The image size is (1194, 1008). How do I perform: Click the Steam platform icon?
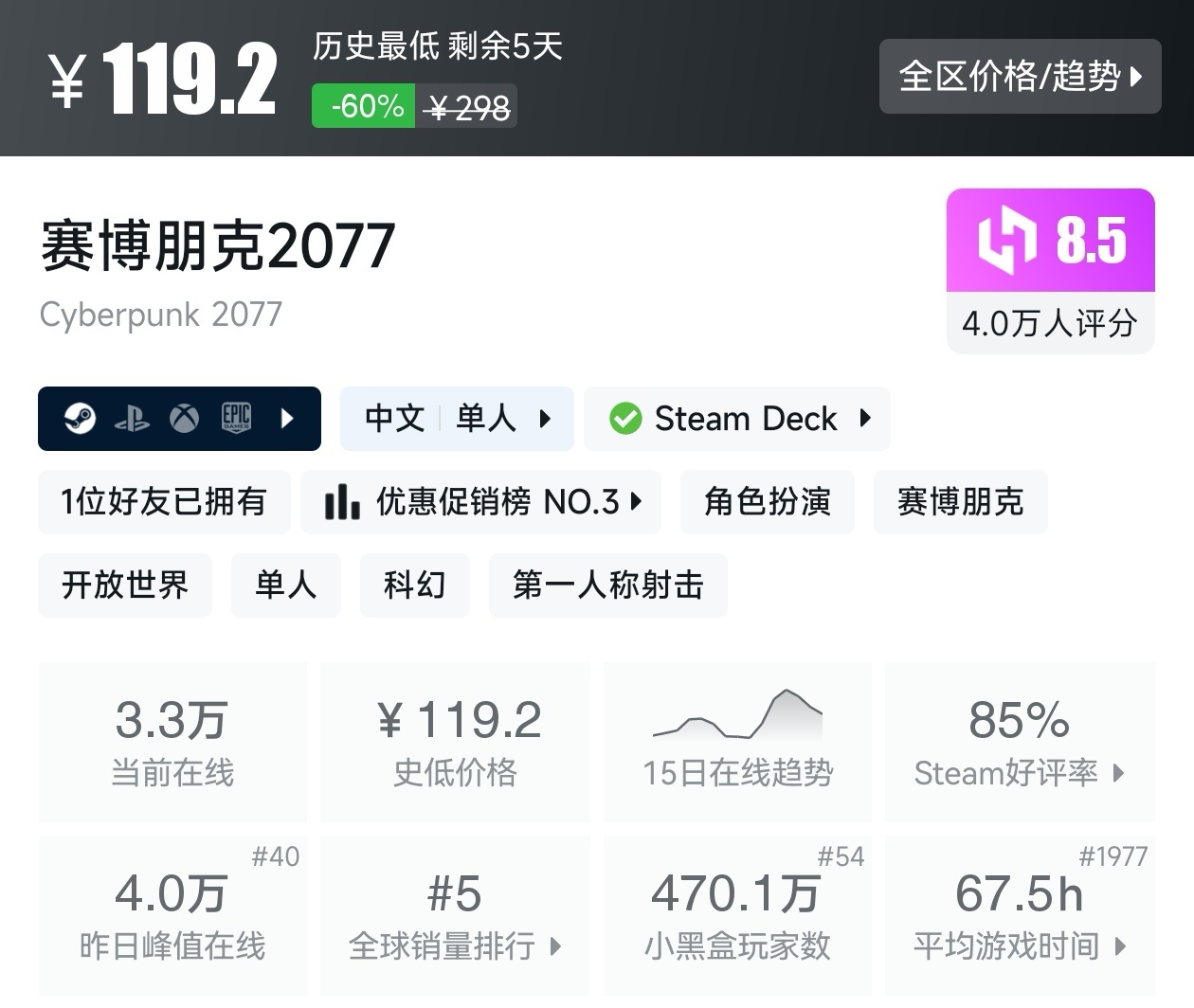click(80, 418)
